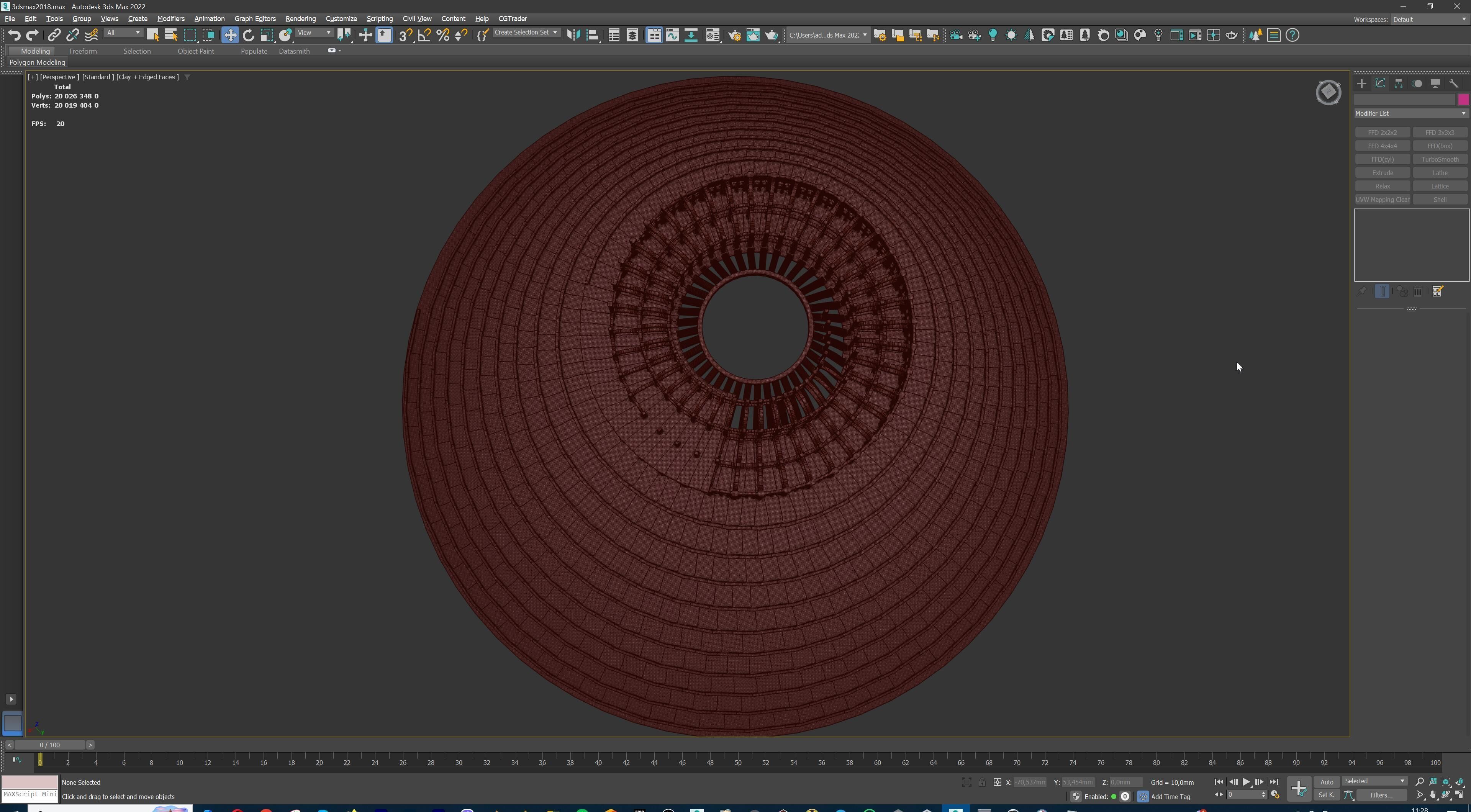The image size is (1471, 812).
Task: Open the Hierarchy panel tab icon
Action: [1399, 84]
